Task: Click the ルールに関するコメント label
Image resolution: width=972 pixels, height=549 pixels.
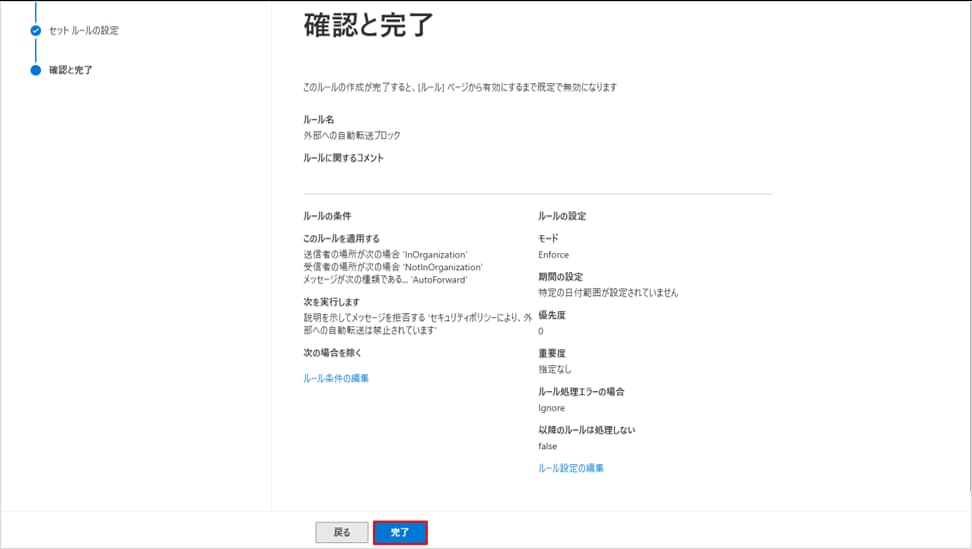Action: [x=343, y=158]
